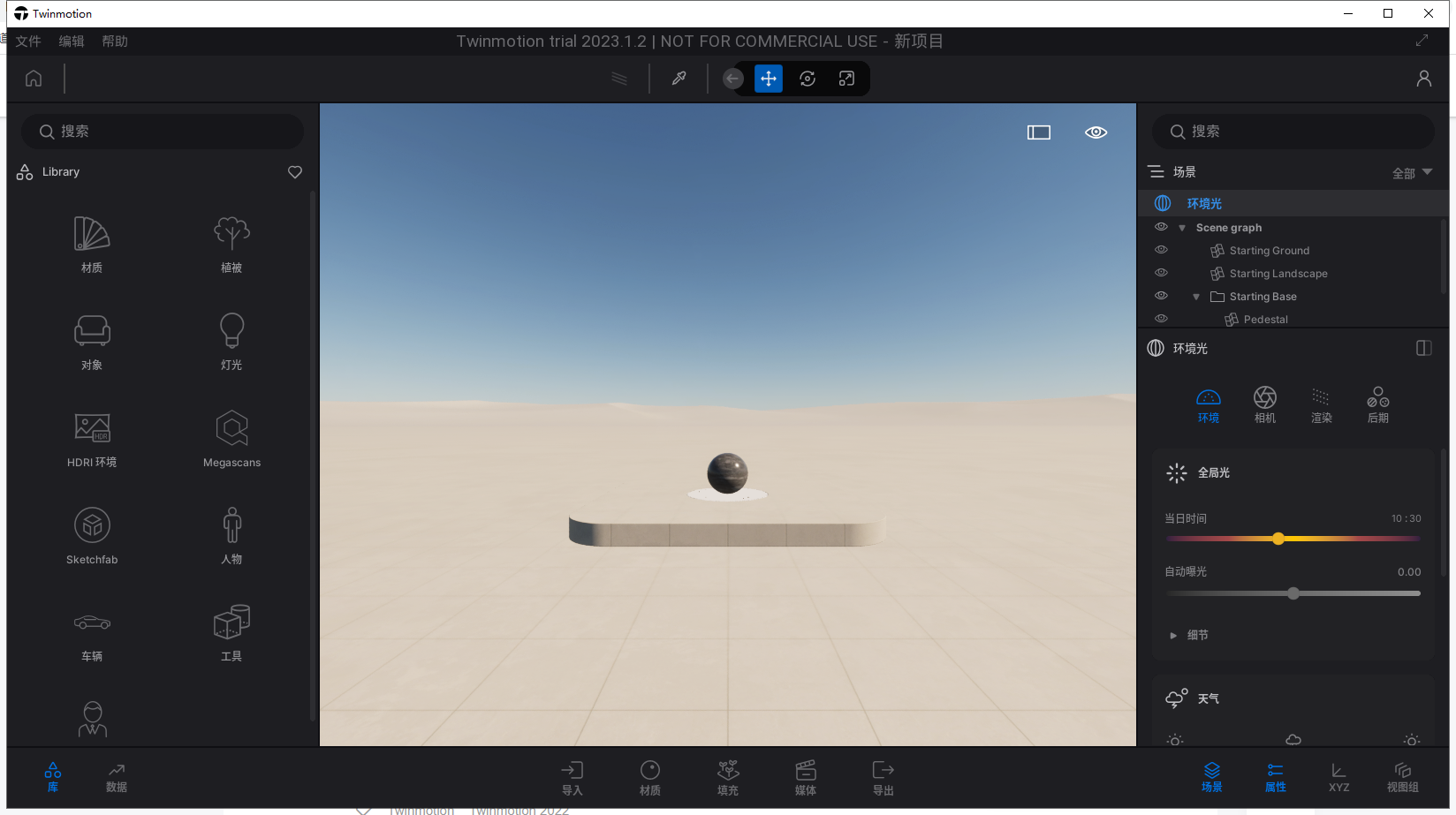
Task: Open the 全部 filter dropdown
Action: click(x=1412, y=173)
